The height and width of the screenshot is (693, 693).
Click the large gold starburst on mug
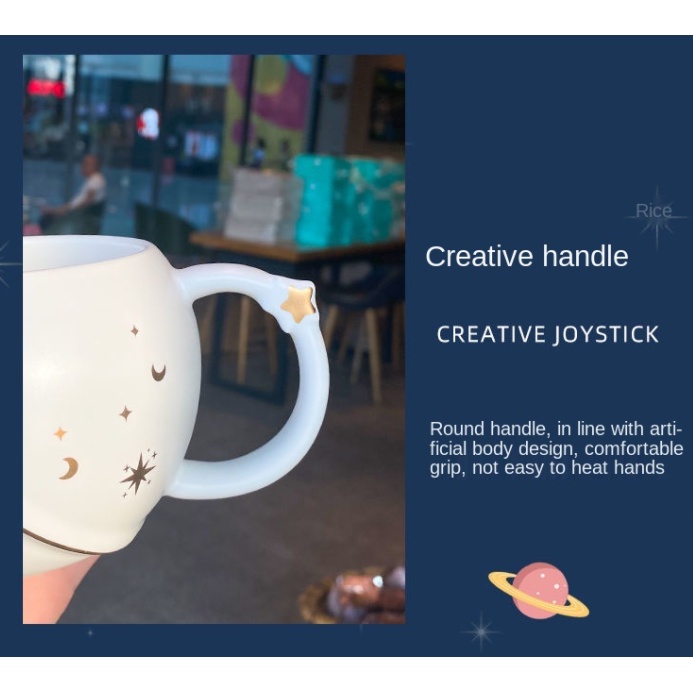139,472
